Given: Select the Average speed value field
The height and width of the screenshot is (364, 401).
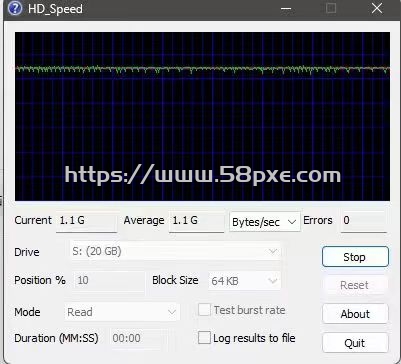Looking at the screenshot, I should point(196,221).
